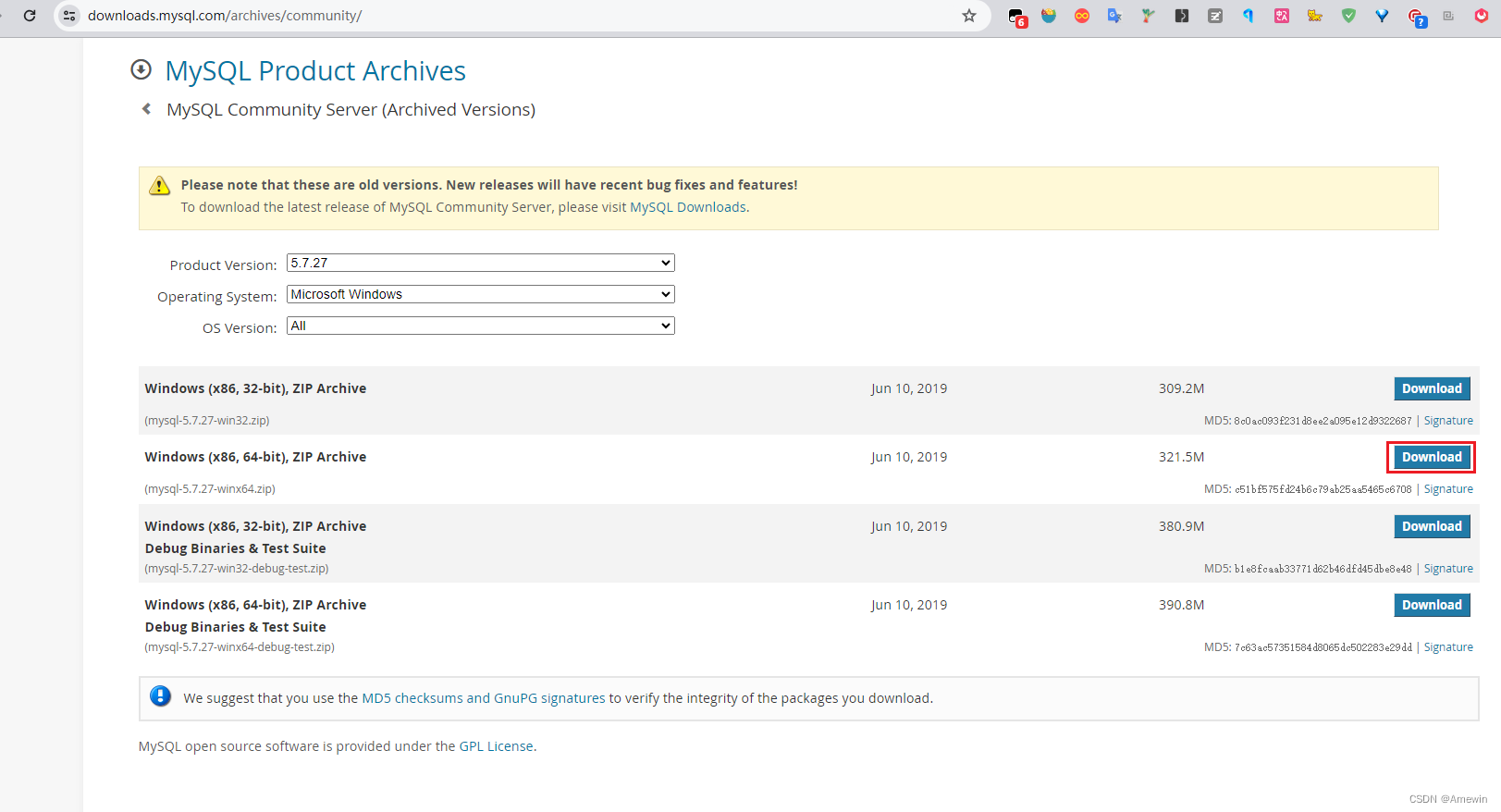Screen dimensions: 1501x812
Task: Open the blue diamond extension icon
Action: coord(1382,16)
